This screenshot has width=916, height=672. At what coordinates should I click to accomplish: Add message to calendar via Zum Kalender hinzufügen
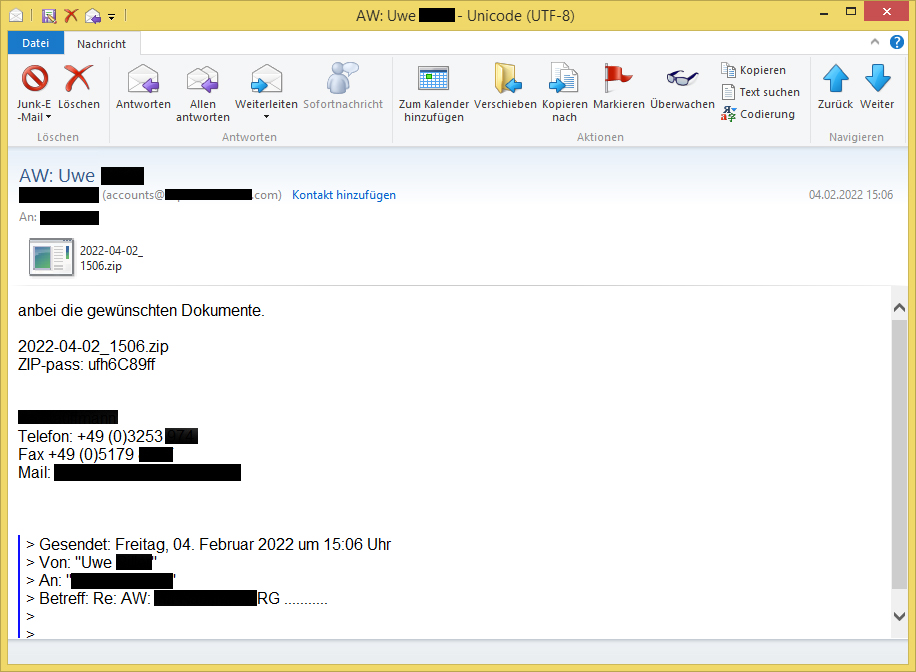click(433, 93)
